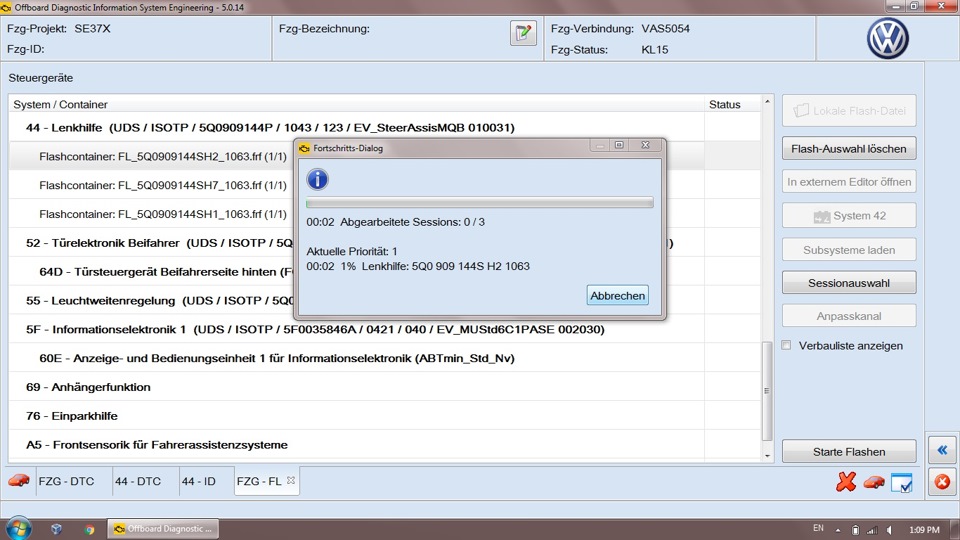The width and height of the screenshot is (960, 540).
Task: Click the Starte Flashen button
Action: coord(849,451)
